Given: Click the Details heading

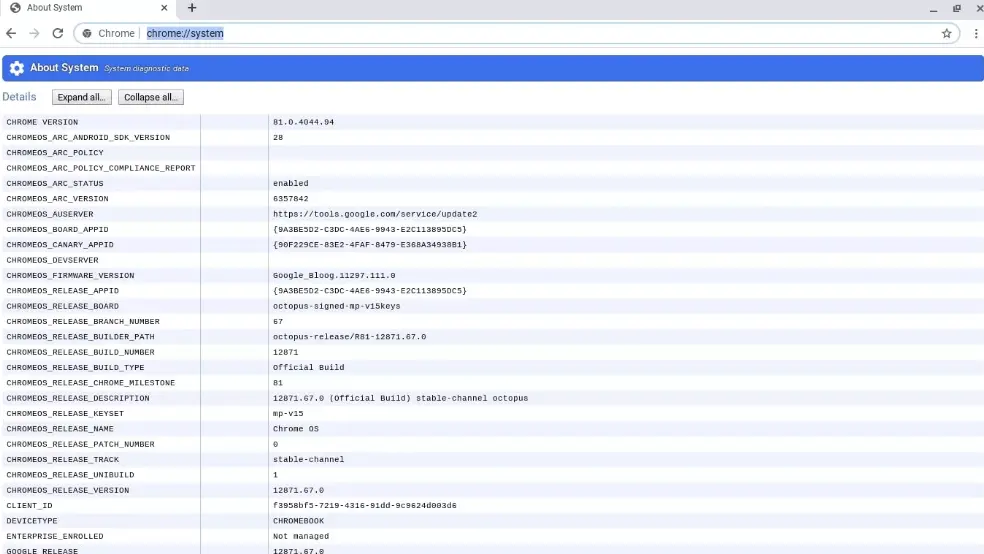Looking at the screenshot, I should click(19, 97).
